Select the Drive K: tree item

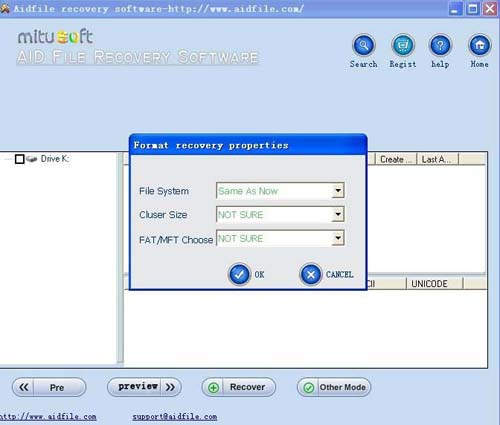coord(55,159)
